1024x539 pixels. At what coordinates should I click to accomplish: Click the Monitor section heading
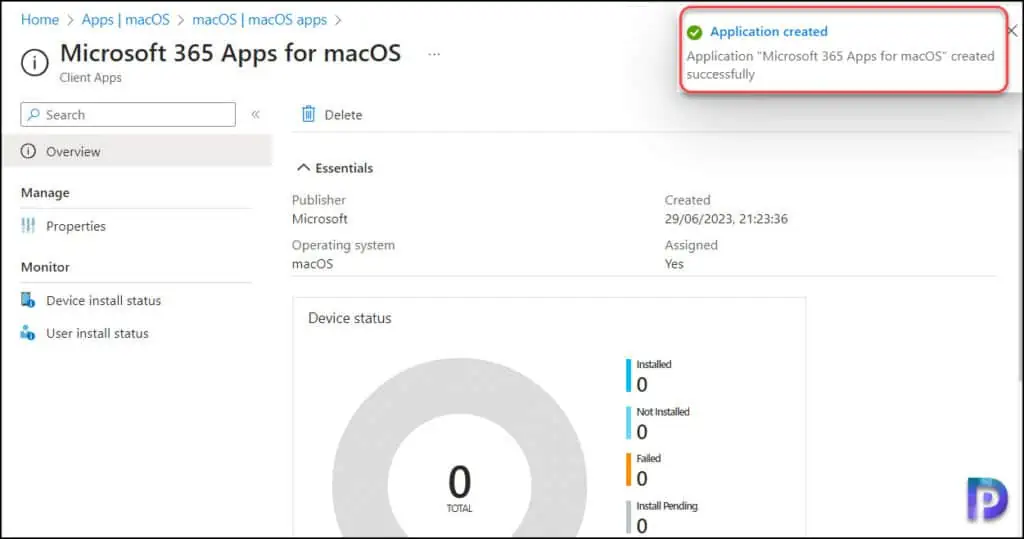coord(45,267)
